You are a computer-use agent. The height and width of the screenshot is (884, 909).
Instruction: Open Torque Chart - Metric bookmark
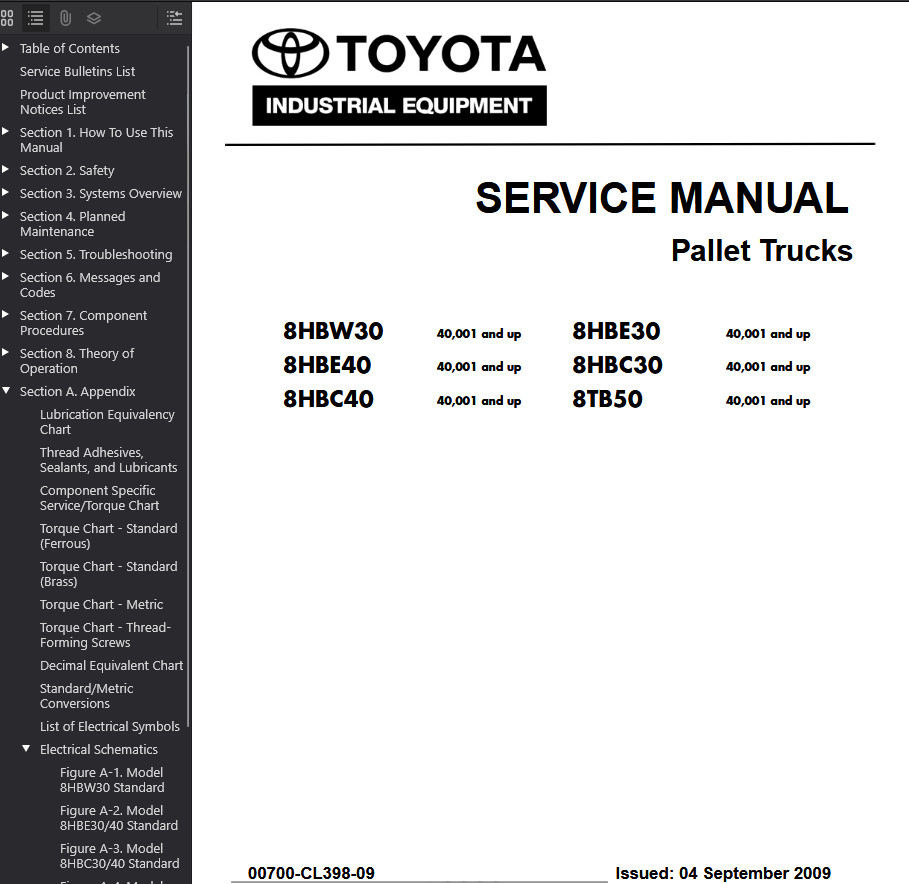coord(101,605)
